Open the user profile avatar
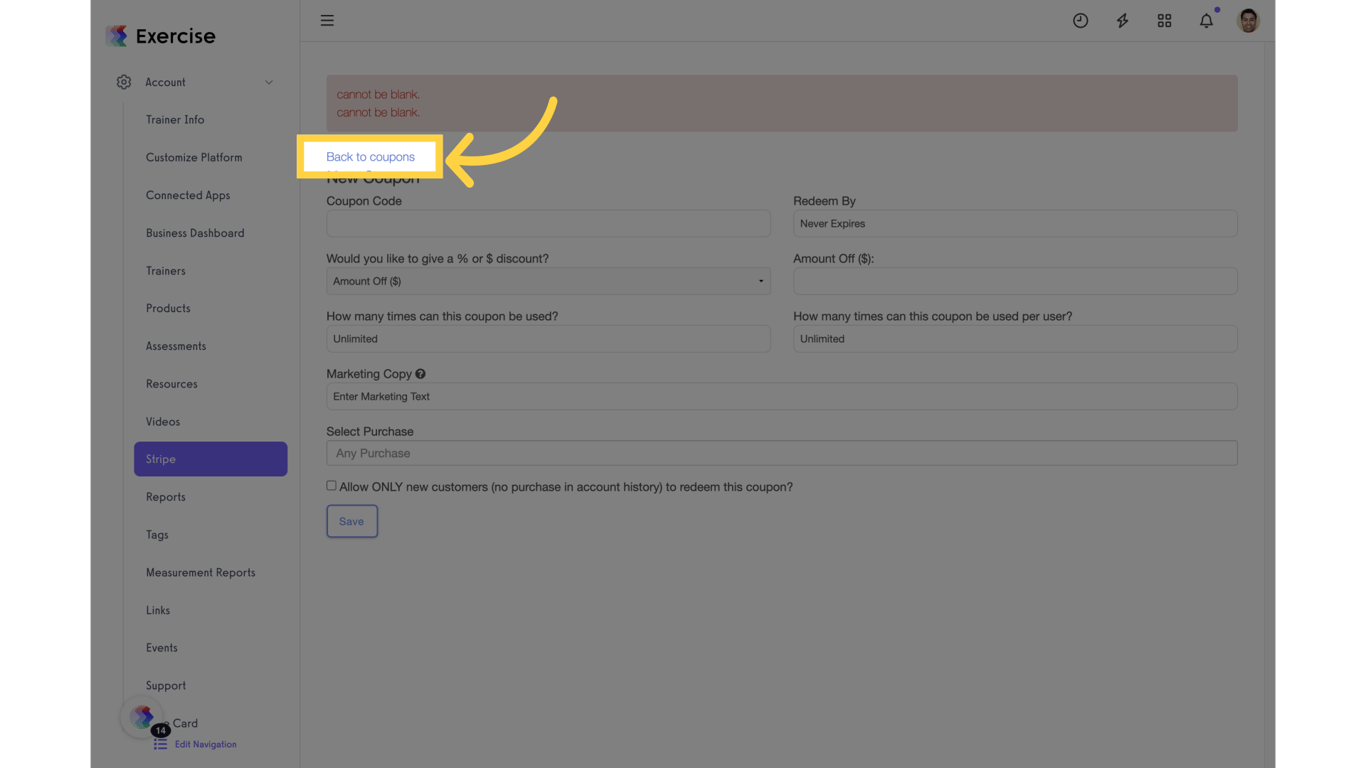Image resolution: width=1366 pixels, height=768 pixels. point(1248,20)
